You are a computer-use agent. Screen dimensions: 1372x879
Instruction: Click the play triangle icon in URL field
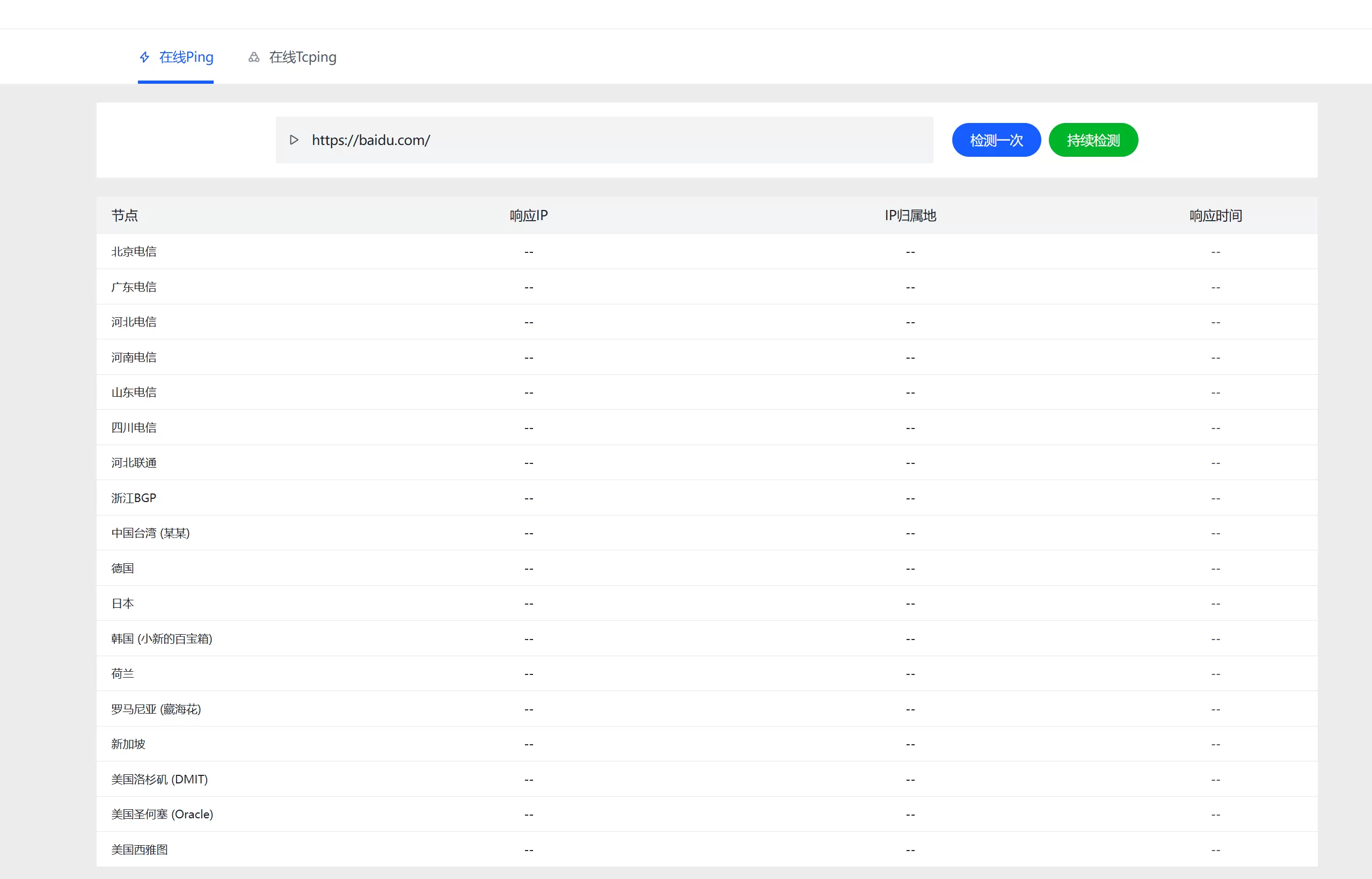coord(294,140)
